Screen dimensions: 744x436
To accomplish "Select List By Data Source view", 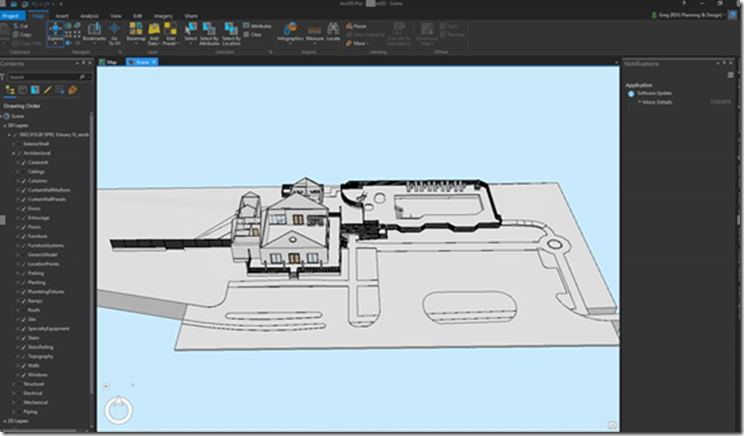I will point(22,90).
